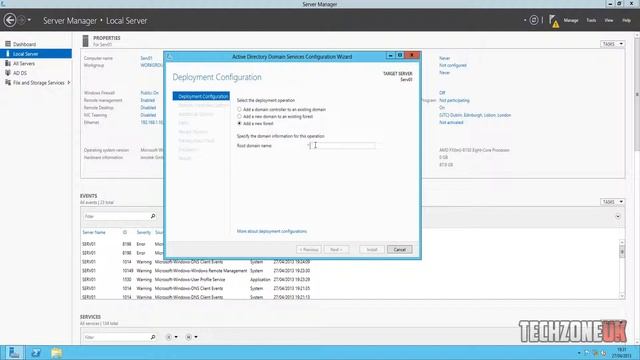Click the Events filter text box
Image resolution: width=640 pixels, height=360 pixels.
pyautogui.click(x=116, y=216)
